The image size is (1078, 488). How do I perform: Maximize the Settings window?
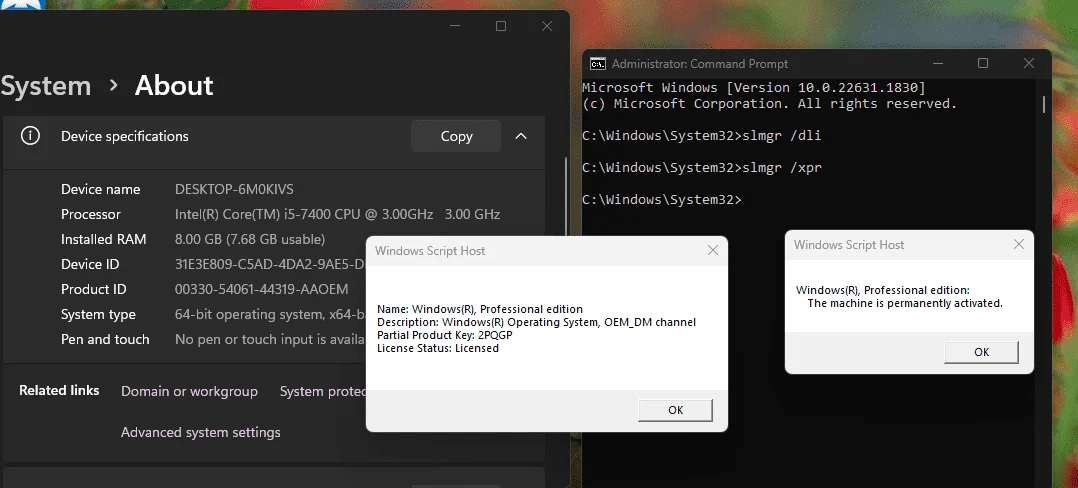(x=500, y=26)
